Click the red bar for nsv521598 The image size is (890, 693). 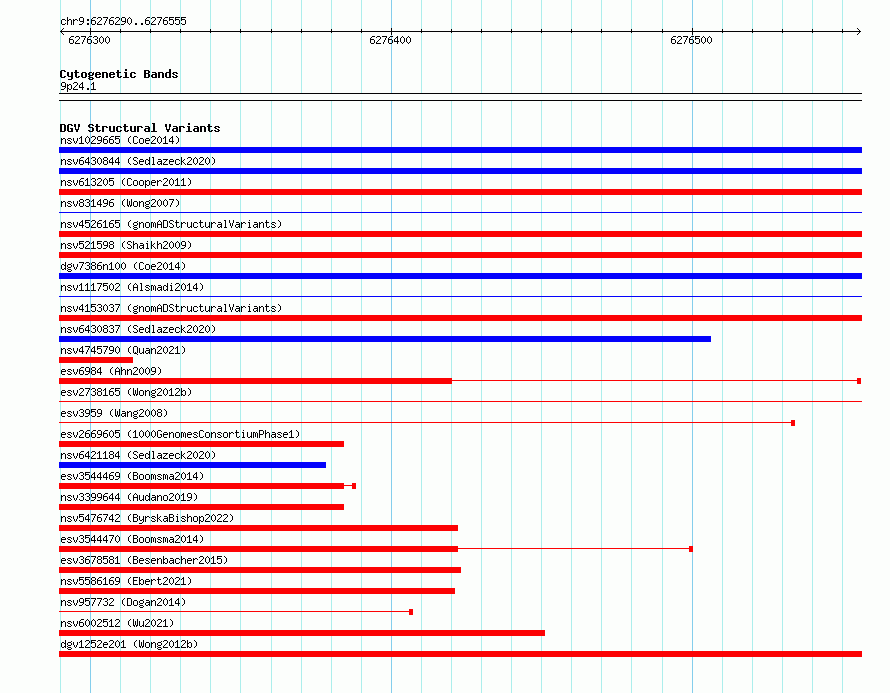[460, 255]
